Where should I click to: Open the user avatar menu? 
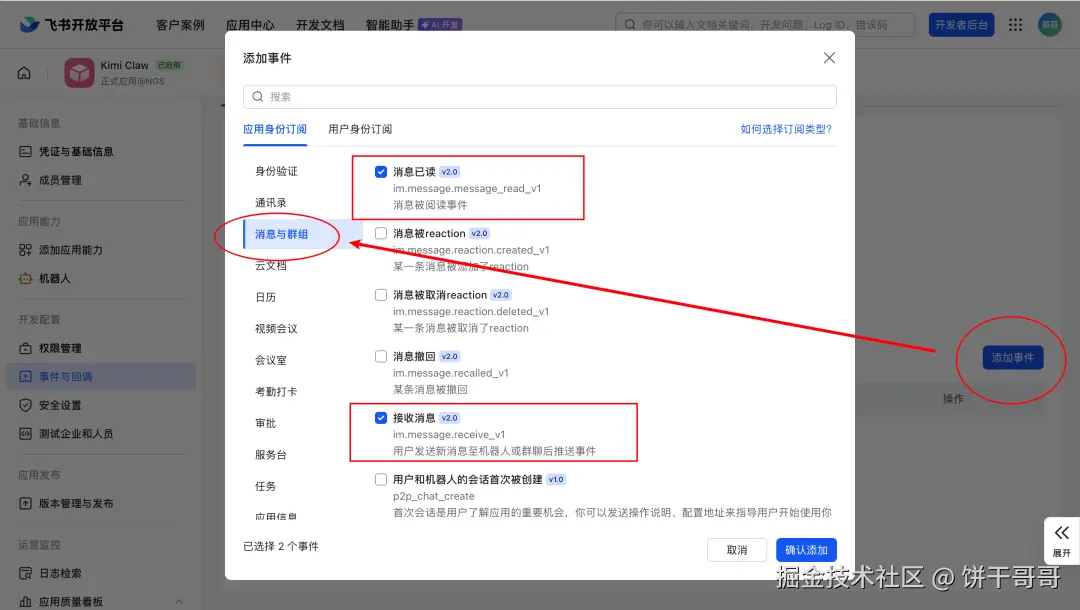(1050, 25)
